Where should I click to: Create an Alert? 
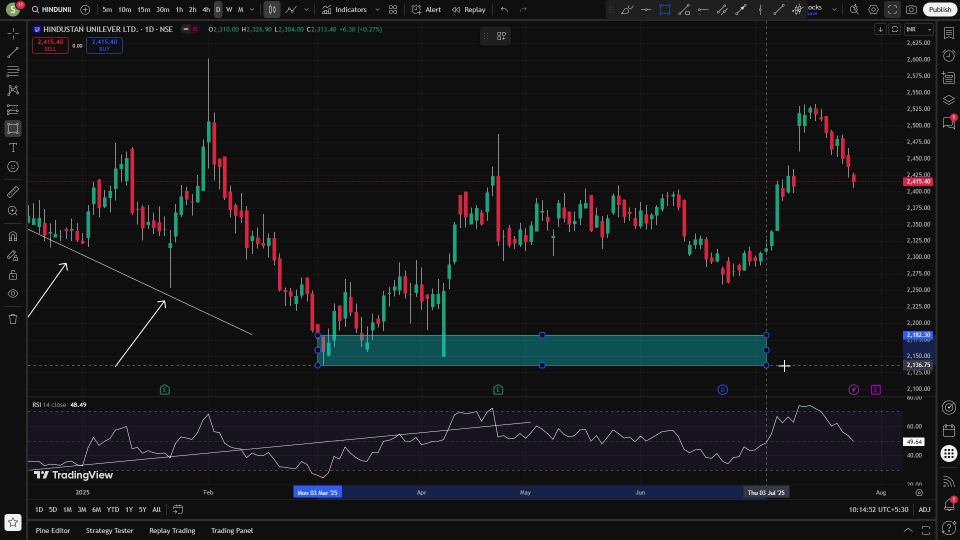426,10
